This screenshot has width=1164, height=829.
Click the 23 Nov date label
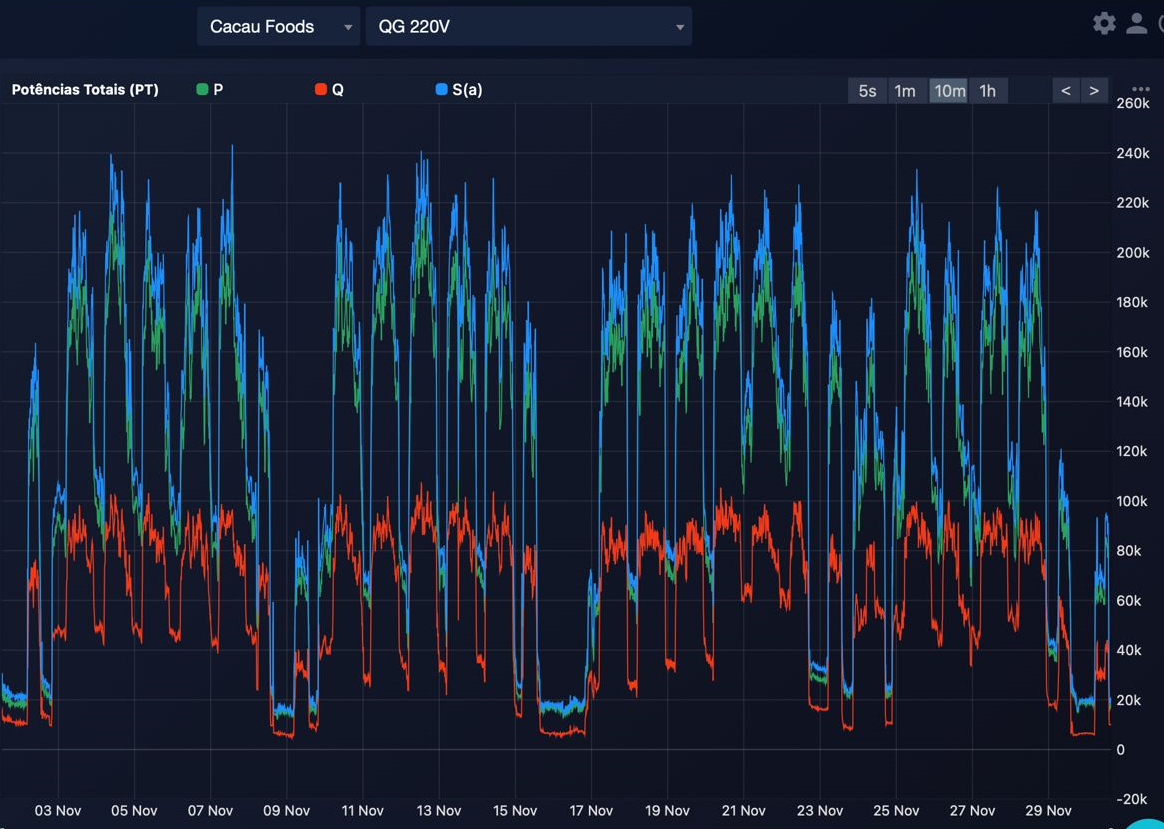820,810
